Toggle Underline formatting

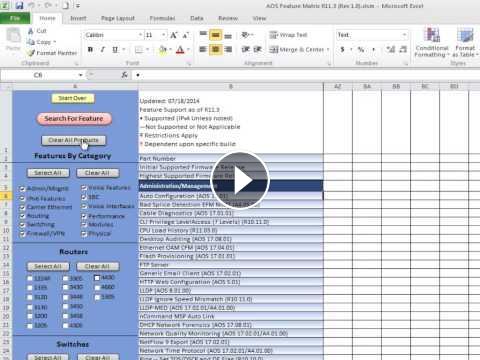(x=115, y=50)
